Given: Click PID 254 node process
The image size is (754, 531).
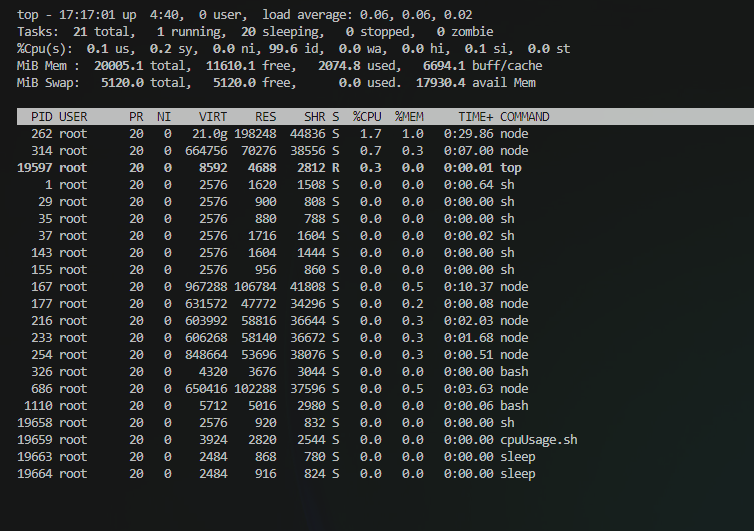Looking at the screenshot, I should coord(42,355).
